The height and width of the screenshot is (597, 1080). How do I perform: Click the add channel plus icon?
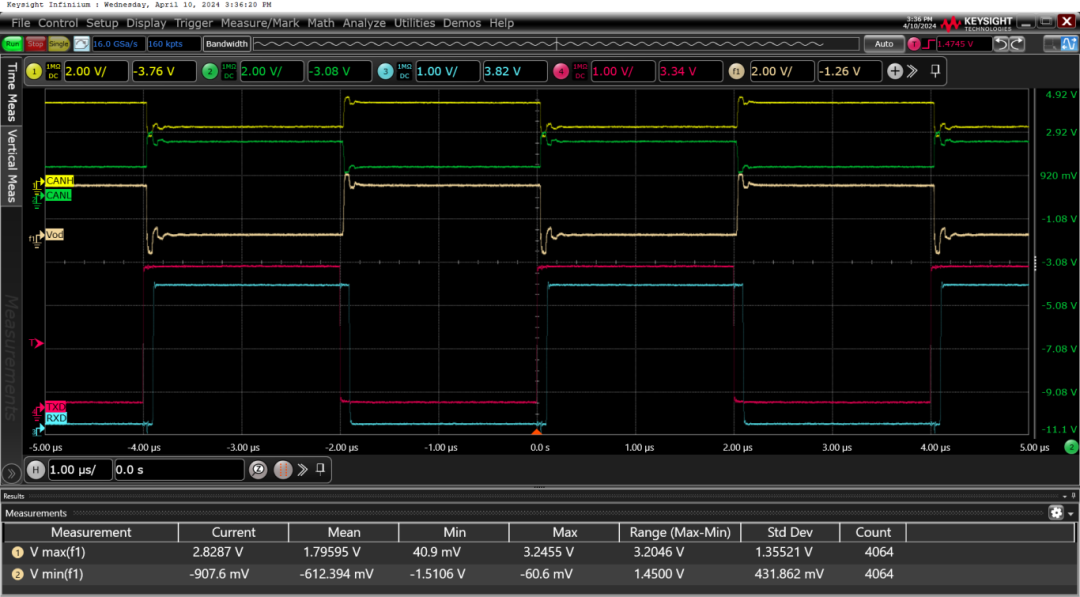coord(895,71)
